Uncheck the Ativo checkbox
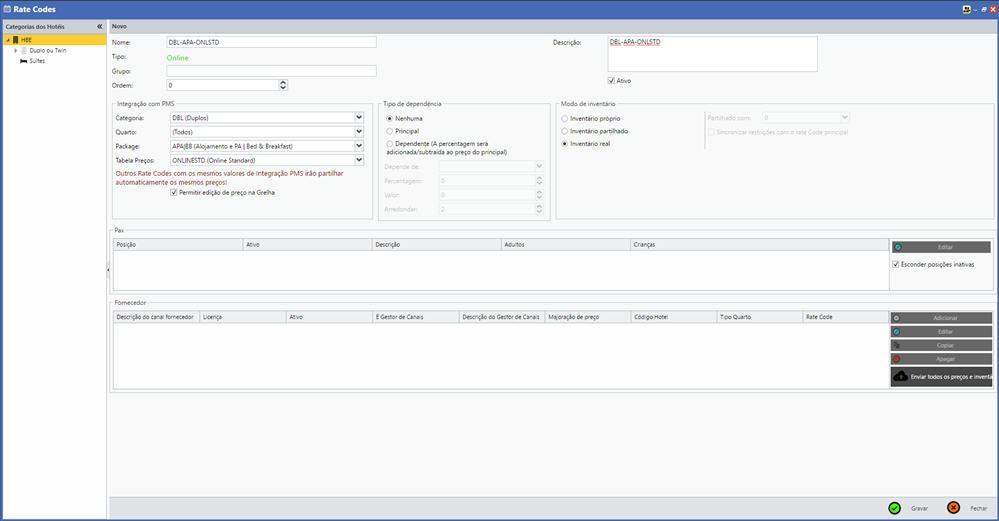The width and height of the screenshot is (999, 521). [612, 80]
